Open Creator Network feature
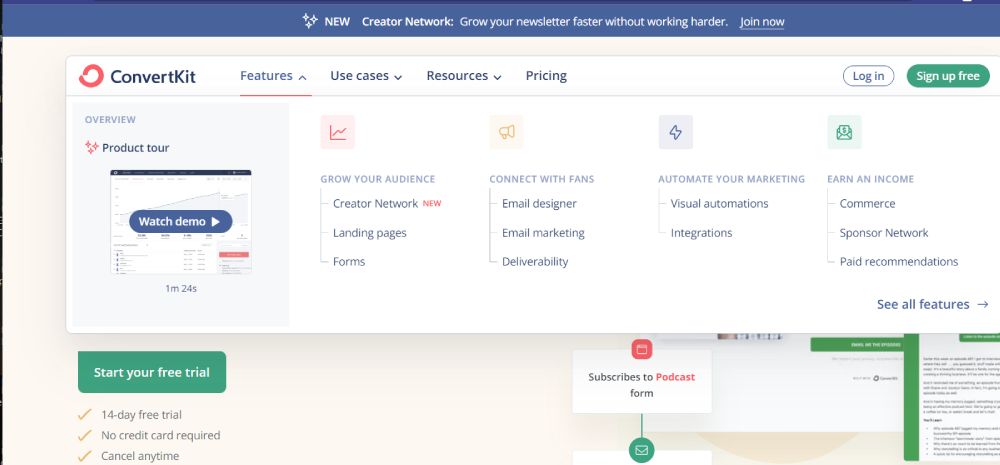Screen dimensions: 1000x465 pyautogui.click(x=376, y=203)
